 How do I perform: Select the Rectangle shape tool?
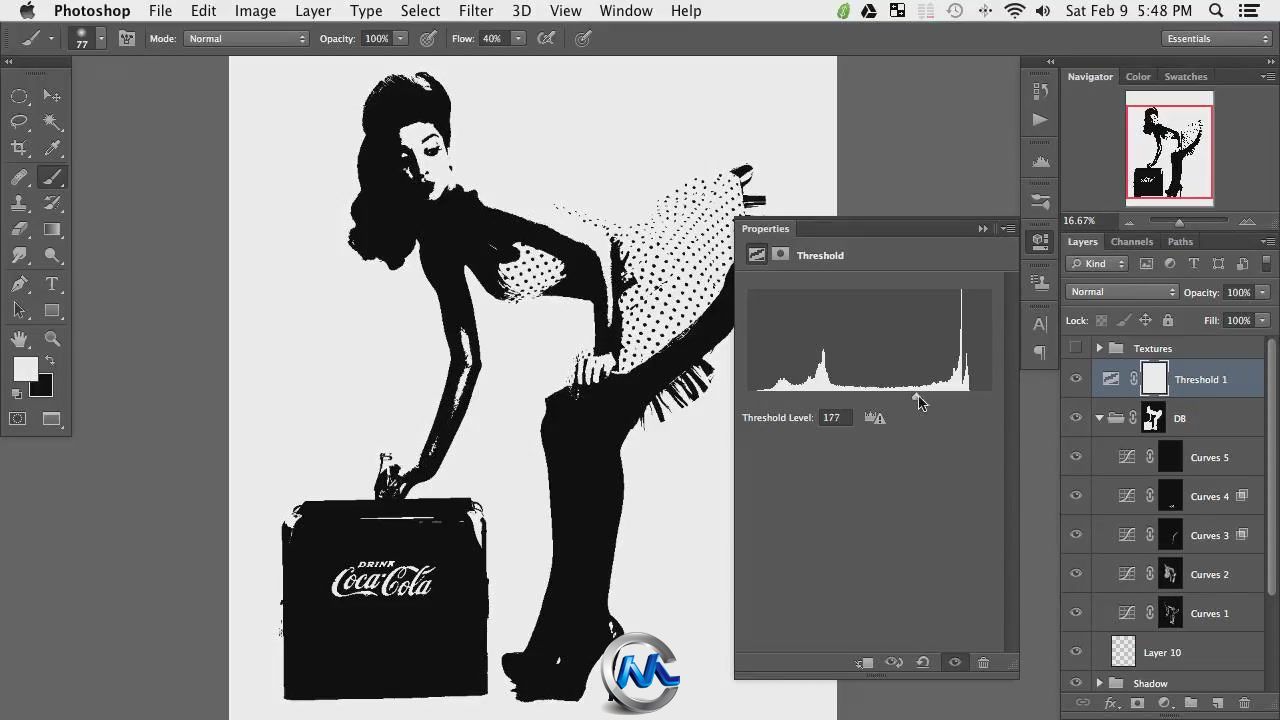(53, 311)
